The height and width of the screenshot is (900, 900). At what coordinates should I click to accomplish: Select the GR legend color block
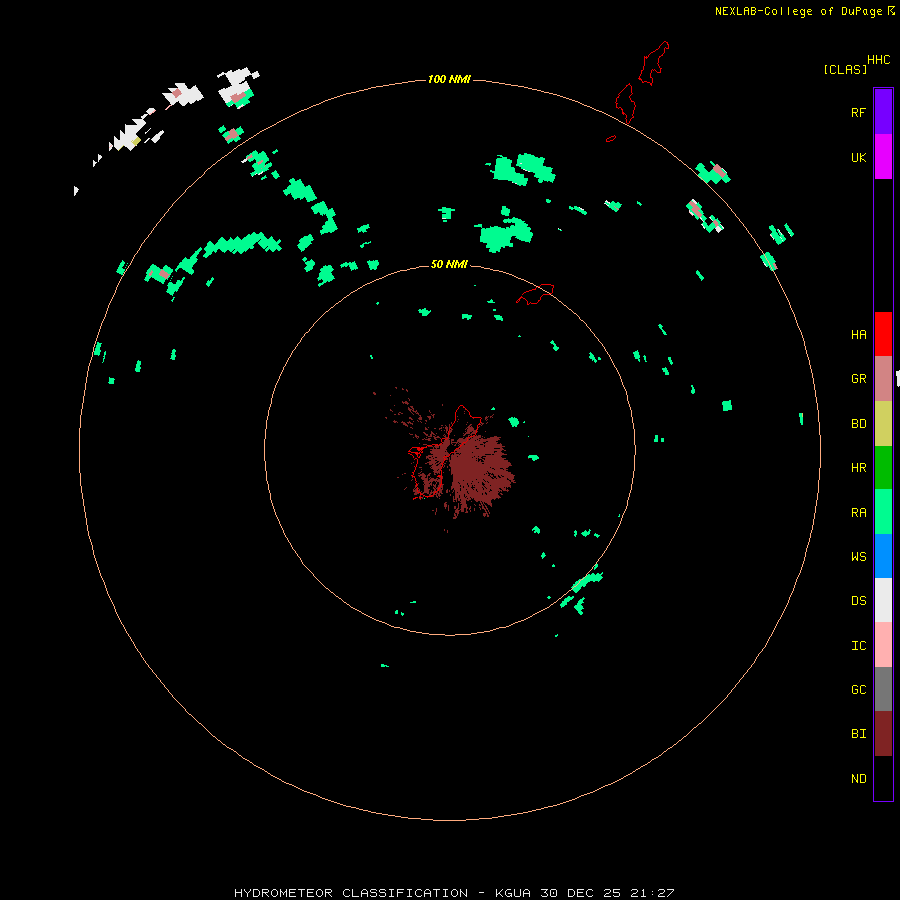coord(883,379)
